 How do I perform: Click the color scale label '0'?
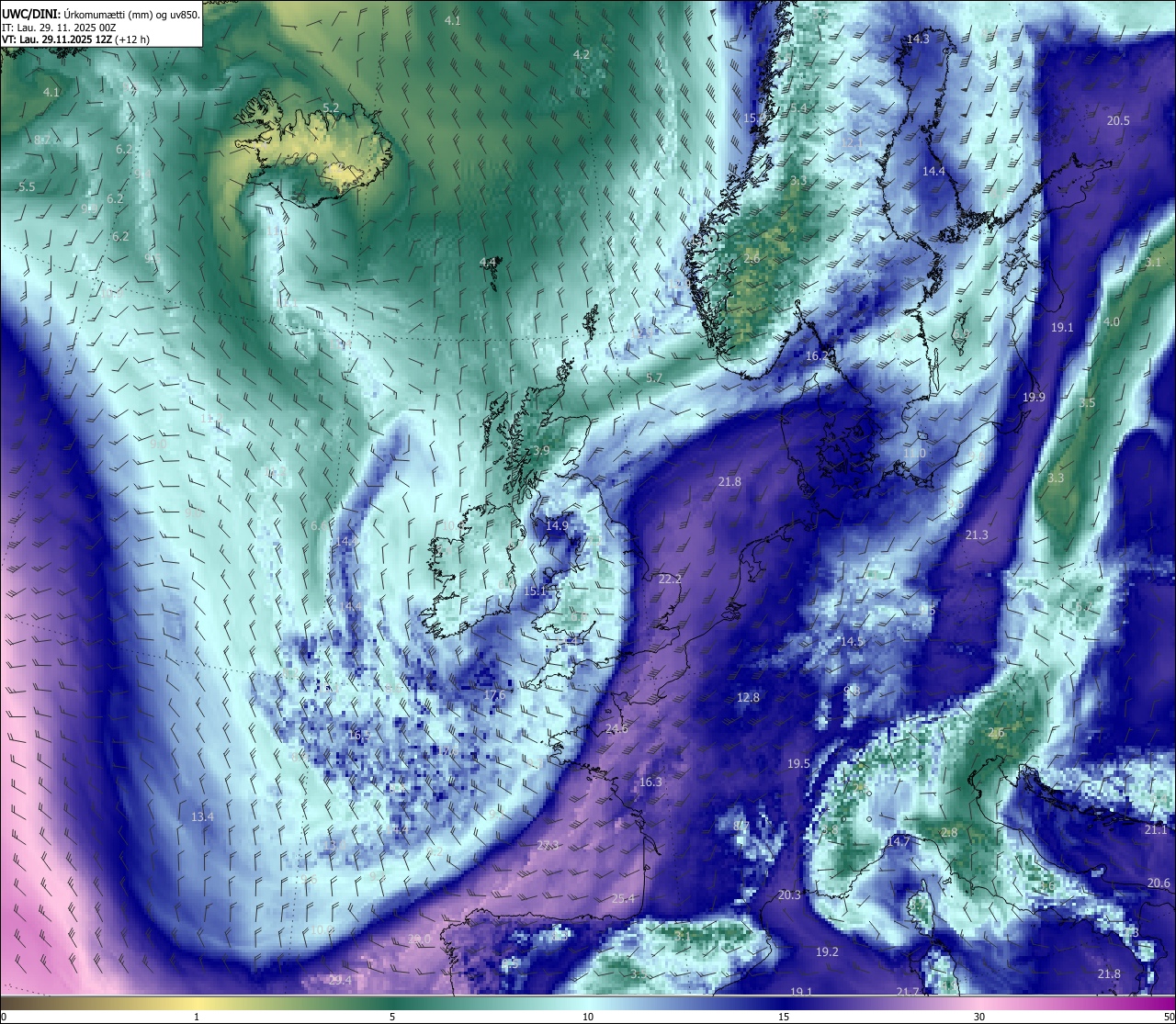tap(3, 1017)
